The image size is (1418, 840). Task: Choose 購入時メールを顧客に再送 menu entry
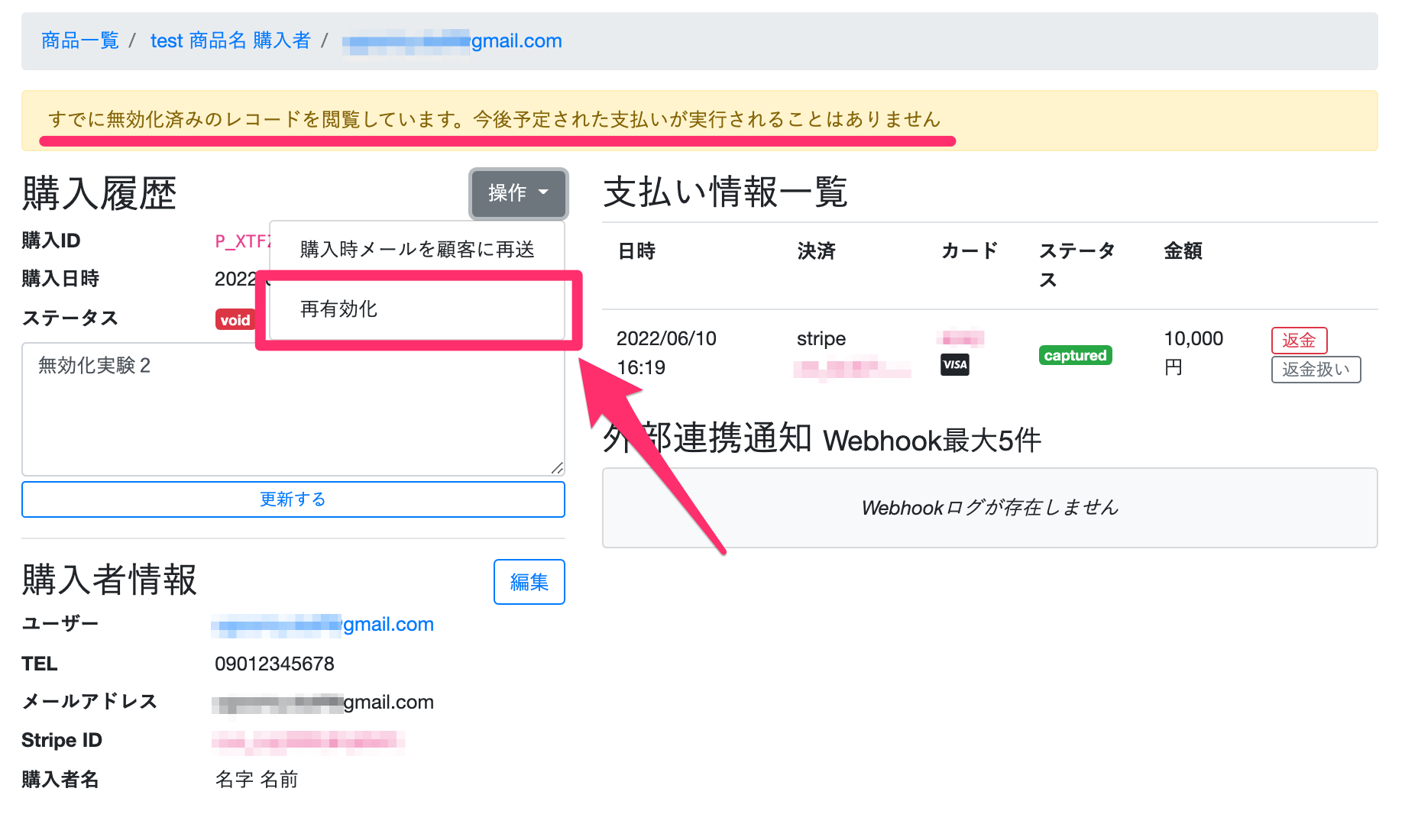(x=416, y=250)
